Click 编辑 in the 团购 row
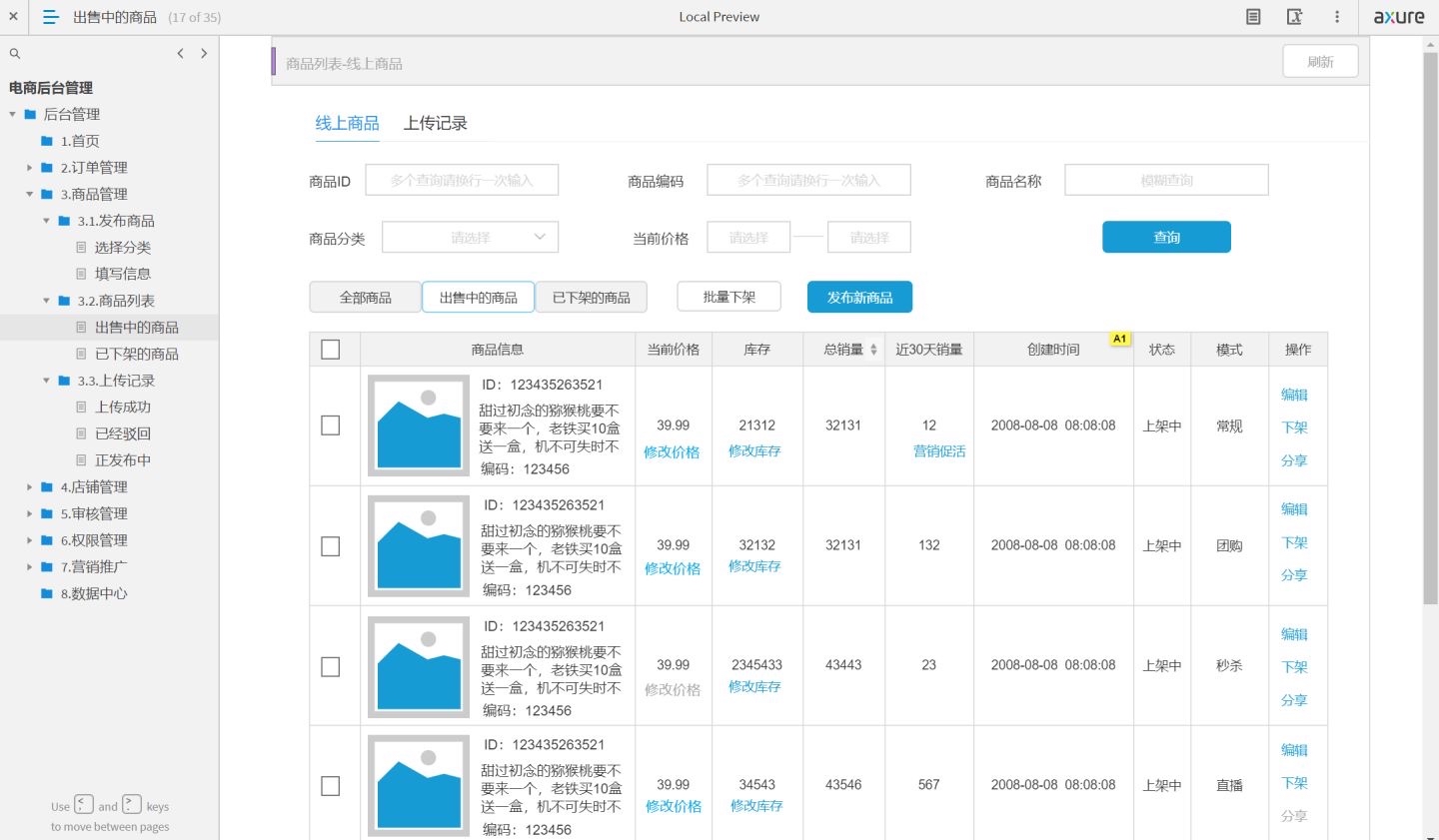 pyautogui.click(x=1294, y=509)
